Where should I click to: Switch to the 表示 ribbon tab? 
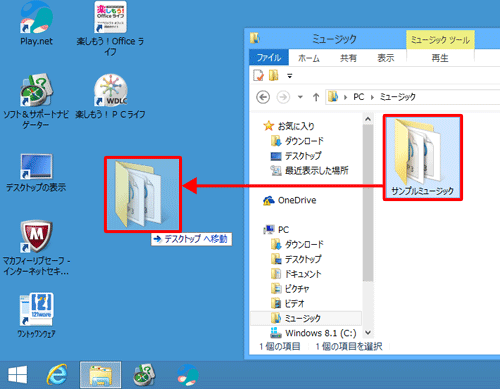pyautogui.click(x=385, y=58)
